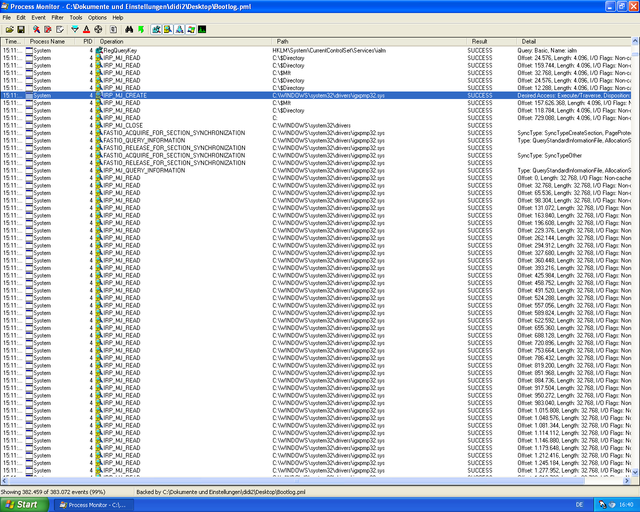Open the Tools menu
Screen dimensions: 640x512
(x=76, y=18)
